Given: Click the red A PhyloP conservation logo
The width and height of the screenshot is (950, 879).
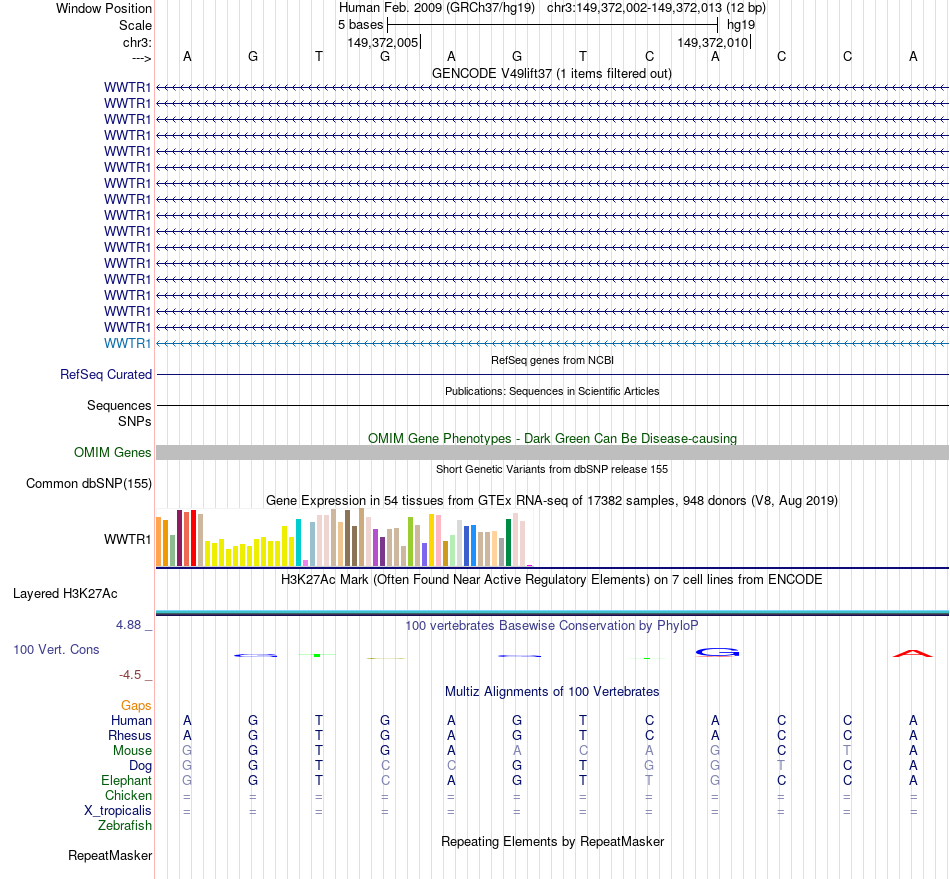Looking at the screenshot, I should [x=913, y=653].
